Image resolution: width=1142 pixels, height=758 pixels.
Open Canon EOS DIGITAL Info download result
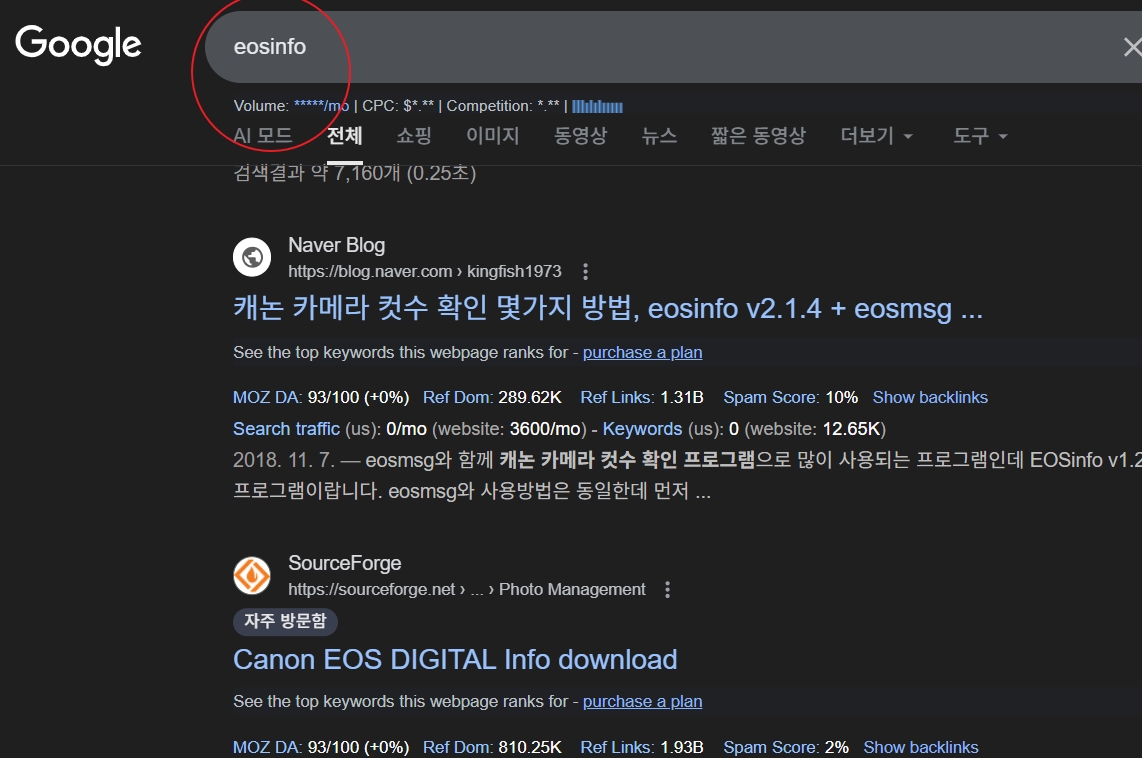(x=455, y=660)
